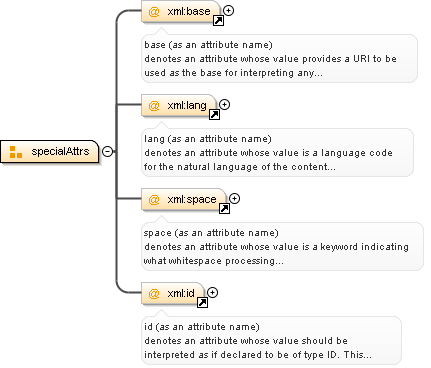
Task: Follow the xml:id reference arrow icon
Action: (202, 303)
